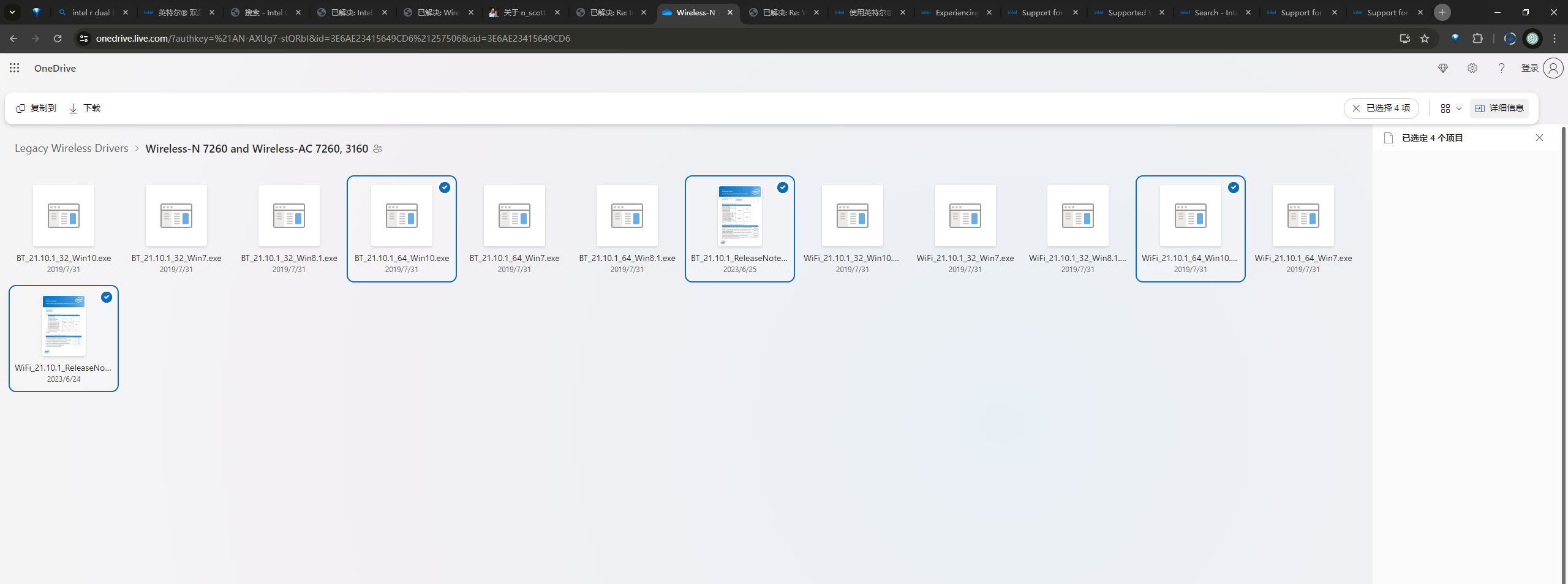
Task: Click the 下载 download button
Action: [x=85, y=108]
